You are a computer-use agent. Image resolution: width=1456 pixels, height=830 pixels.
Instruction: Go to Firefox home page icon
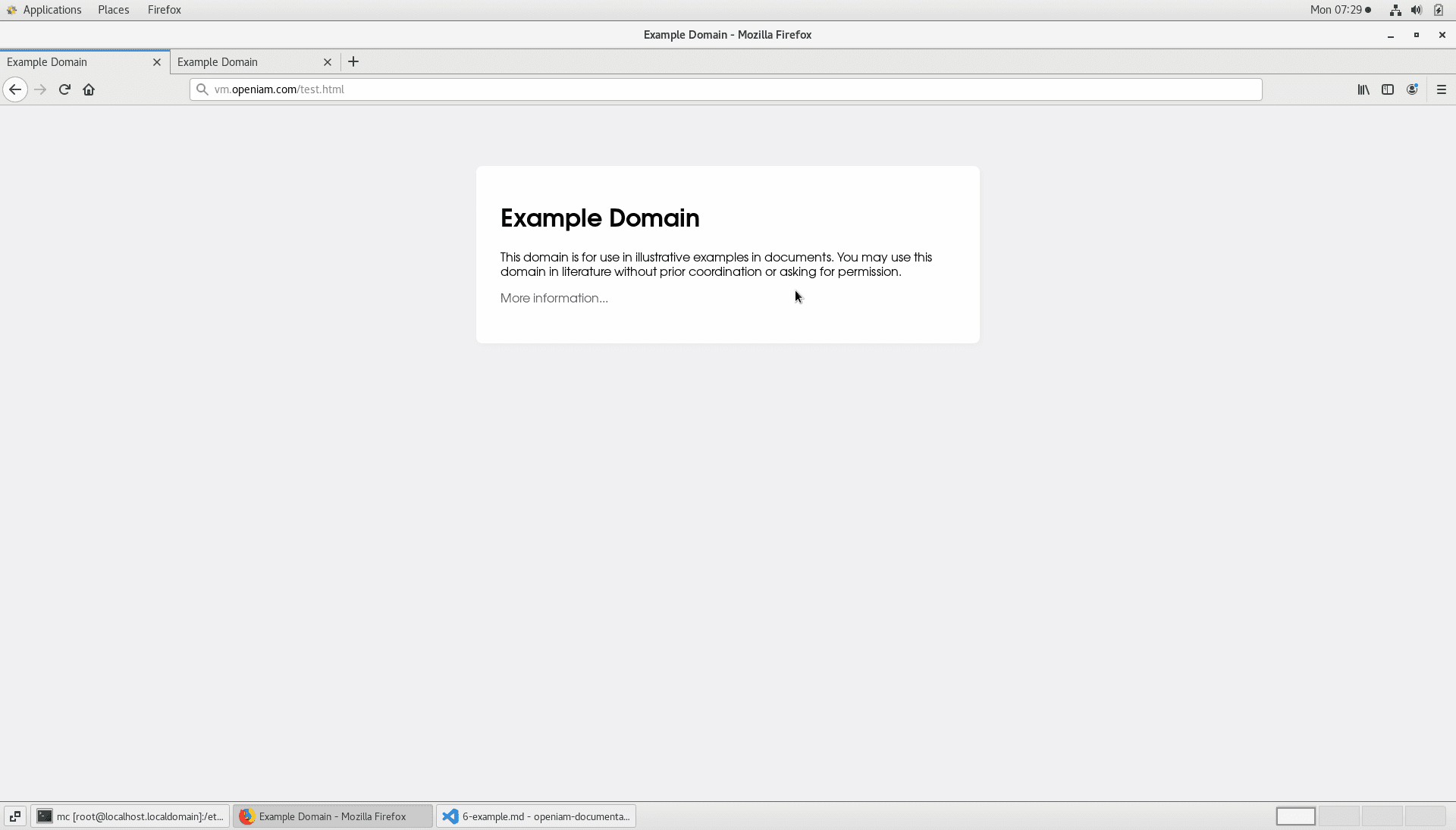pos(89,89)
